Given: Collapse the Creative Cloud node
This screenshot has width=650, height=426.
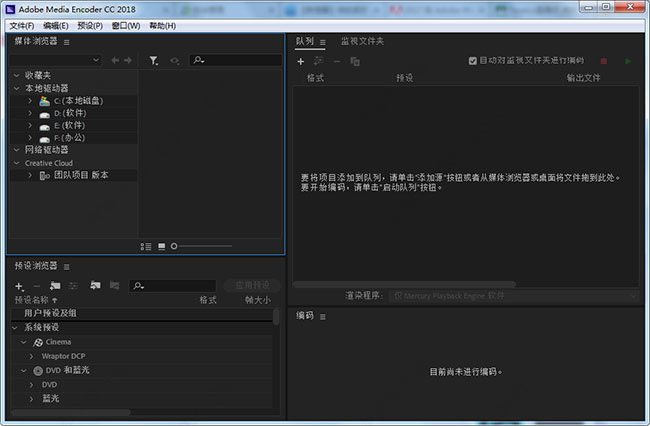Looking at the screenshot, I should (17, 163).
